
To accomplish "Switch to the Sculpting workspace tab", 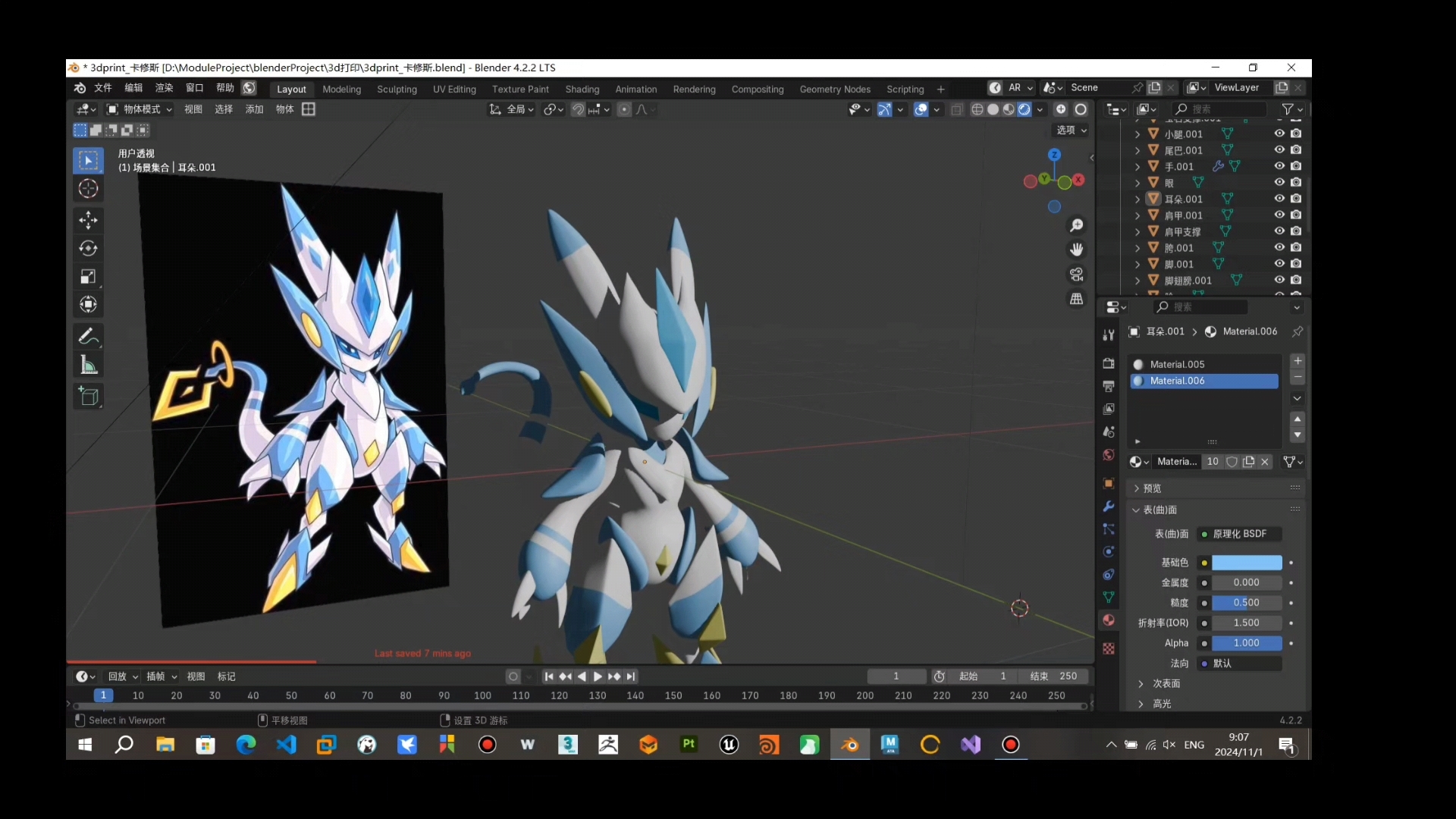I will point(397,89).
